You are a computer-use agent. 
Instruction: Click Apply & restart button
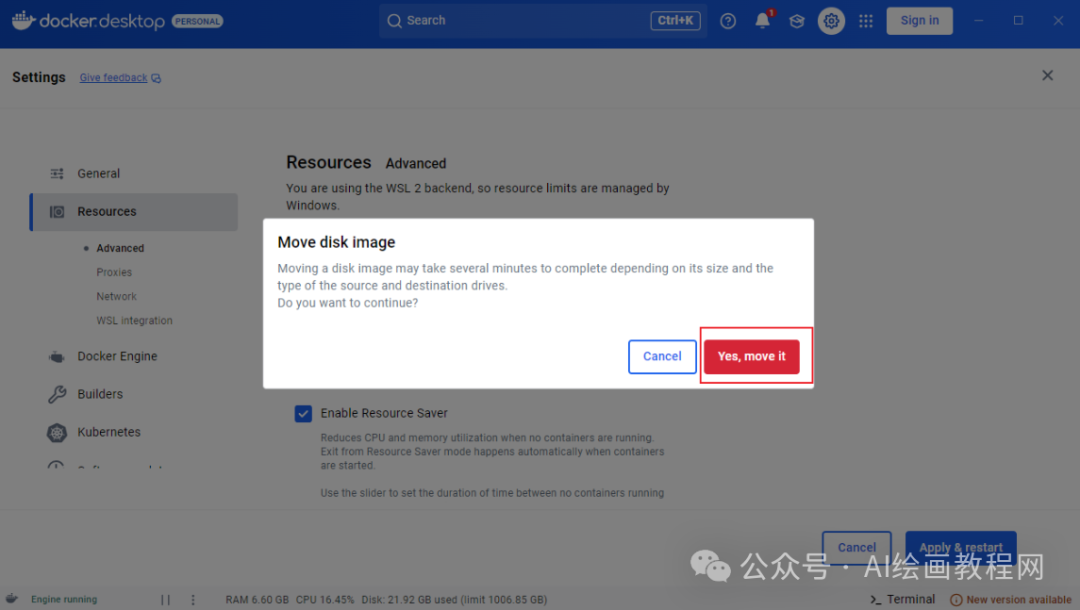tap(961, 547)
